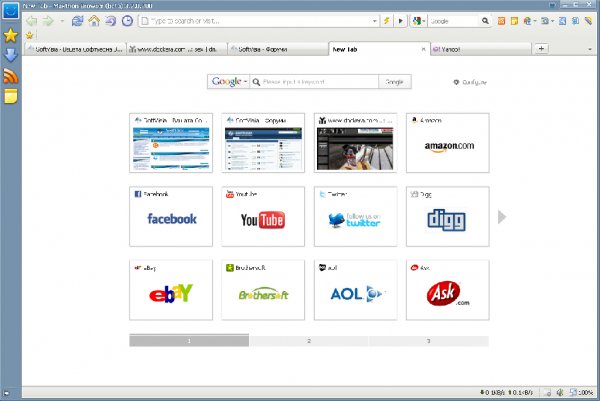Click the skin icon in the title bar
The width and height of the screenshot is (600, 401).
pyautogui.click(x=552, y=5)
